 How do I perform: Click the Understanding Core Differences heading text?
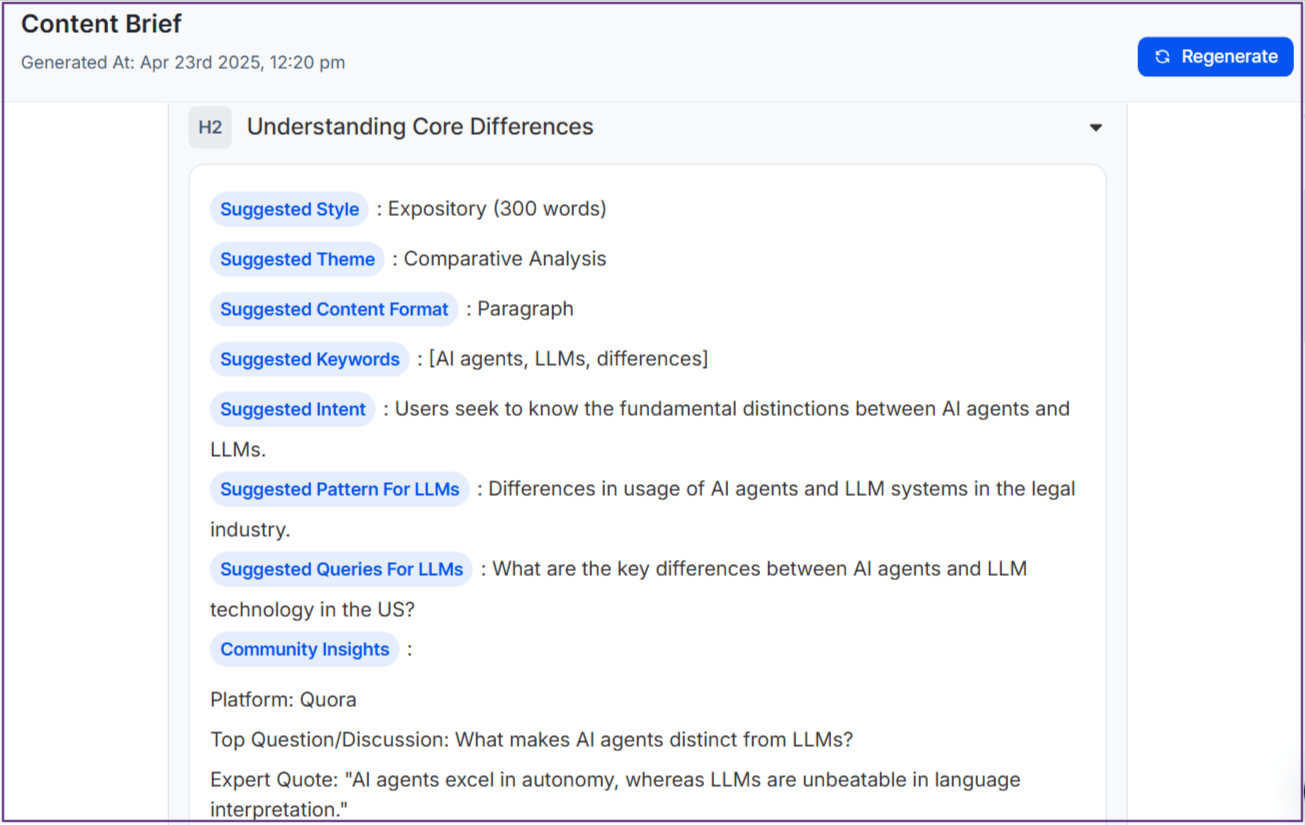(420, 127)
